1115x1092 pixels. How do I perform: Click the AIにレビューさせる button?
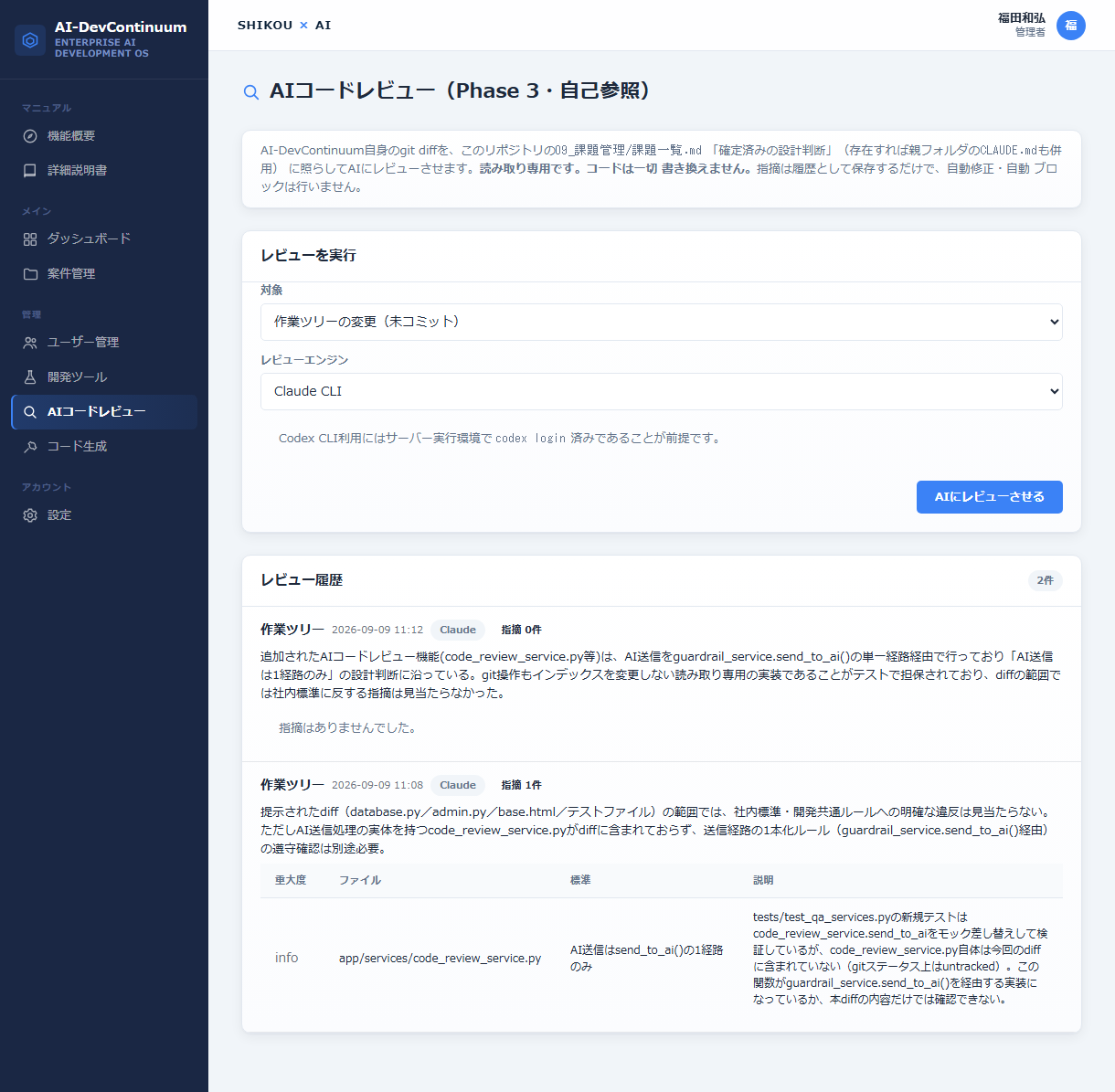pos(990,497)
